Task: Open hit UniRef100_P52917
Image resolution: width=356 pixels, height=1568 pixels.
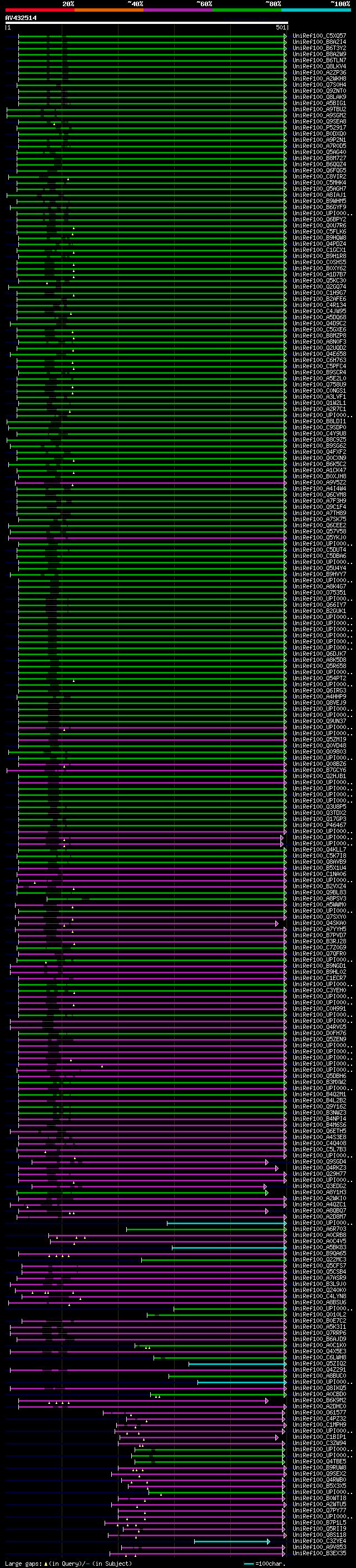Action: tap(319, 128)
